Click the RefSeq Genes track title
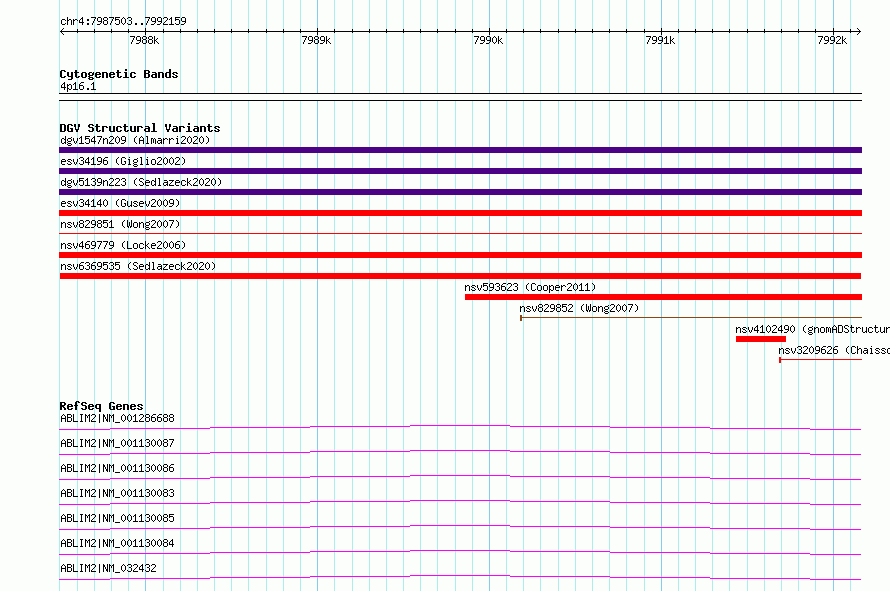 101,406
